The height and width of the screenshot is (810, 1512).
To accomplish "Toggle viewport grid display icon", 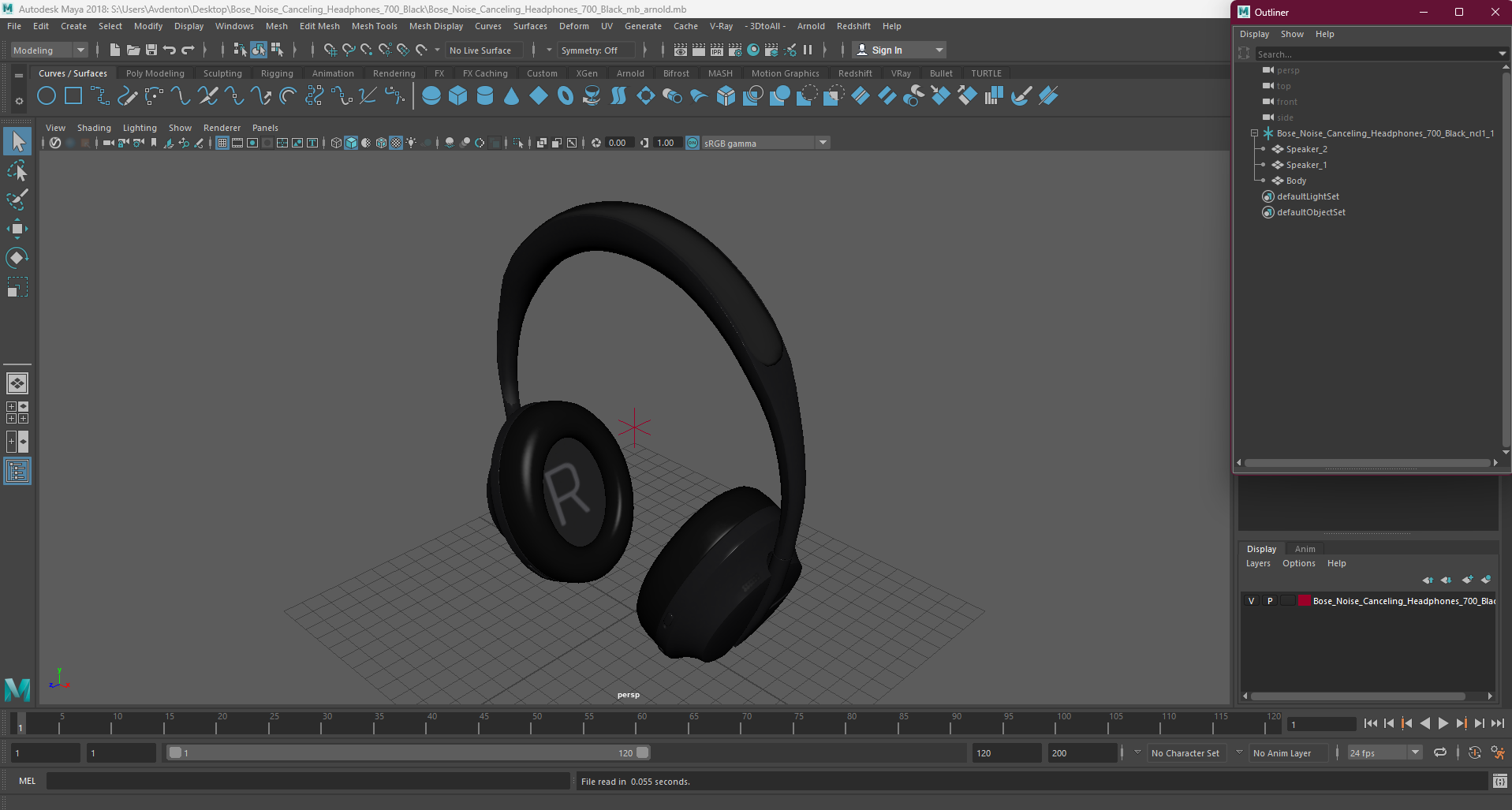I will [222, 143].
